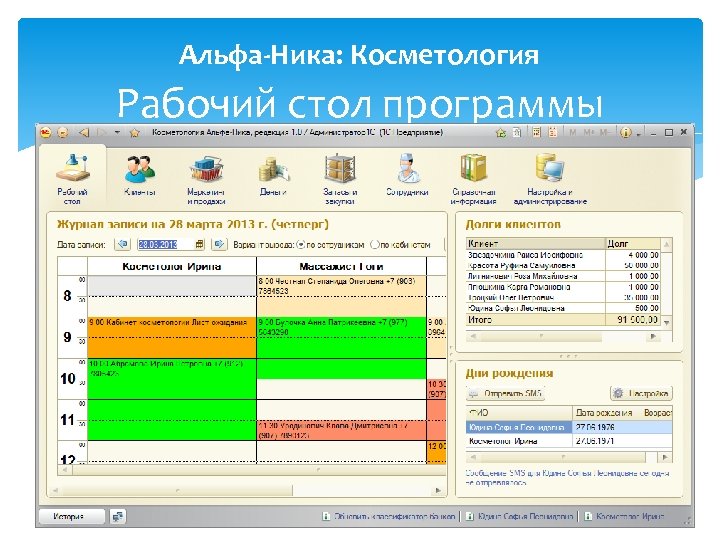
Task: Select the Косметолог Ирина birthday row
Action: coord(569,441)
